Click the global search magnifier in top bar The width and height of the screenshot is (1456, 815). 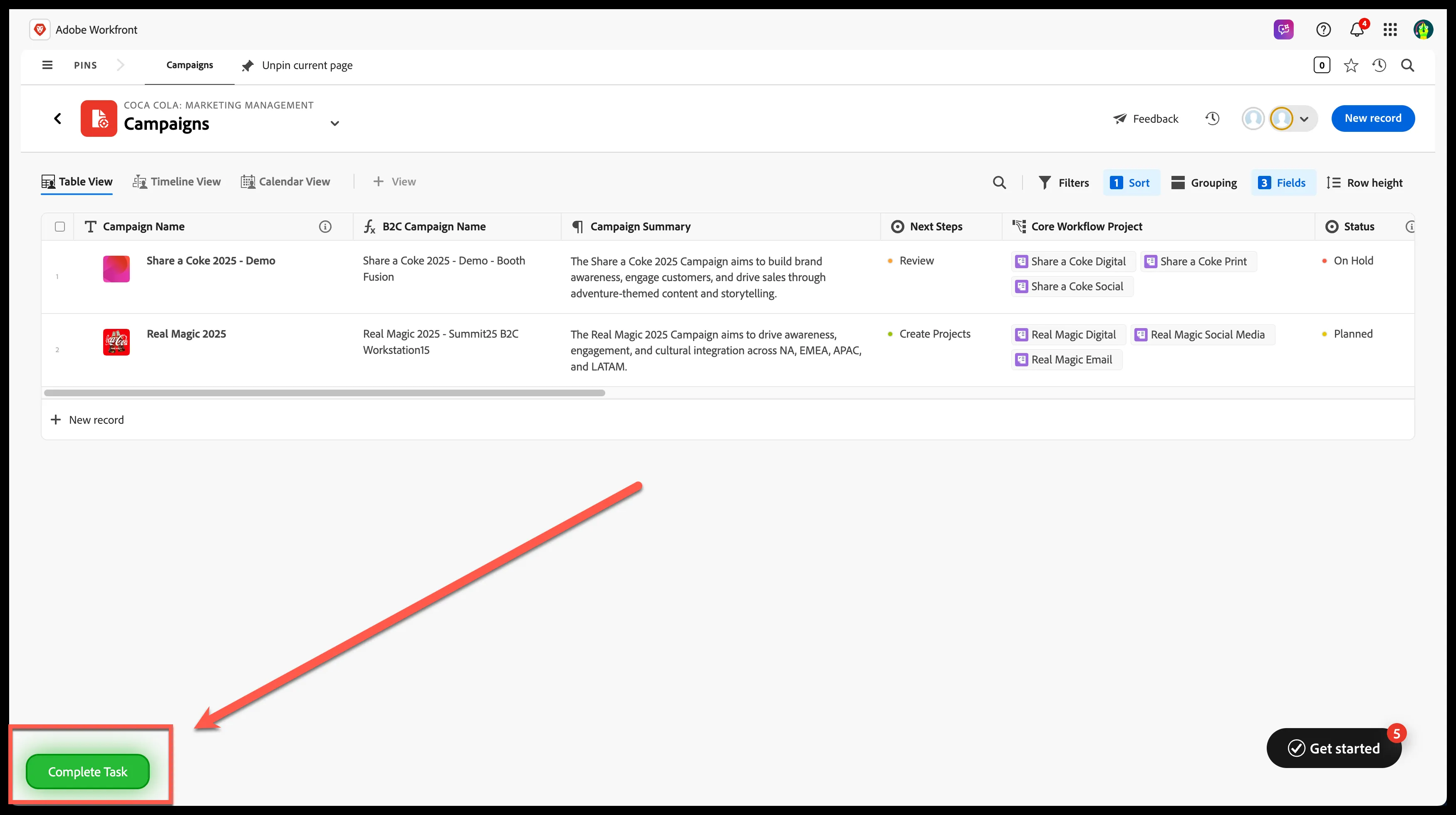[1407, 66]
